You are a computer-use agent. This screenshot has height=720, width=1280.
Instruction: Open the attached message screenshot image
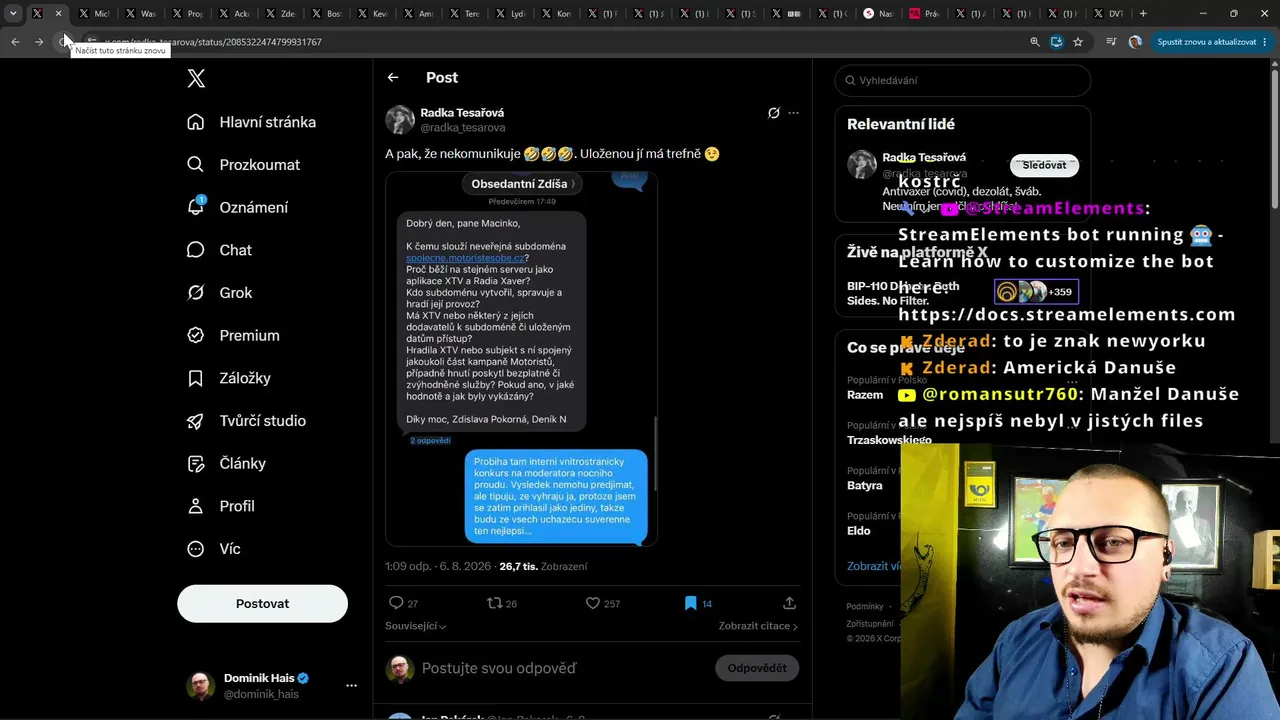pos(522,359)
